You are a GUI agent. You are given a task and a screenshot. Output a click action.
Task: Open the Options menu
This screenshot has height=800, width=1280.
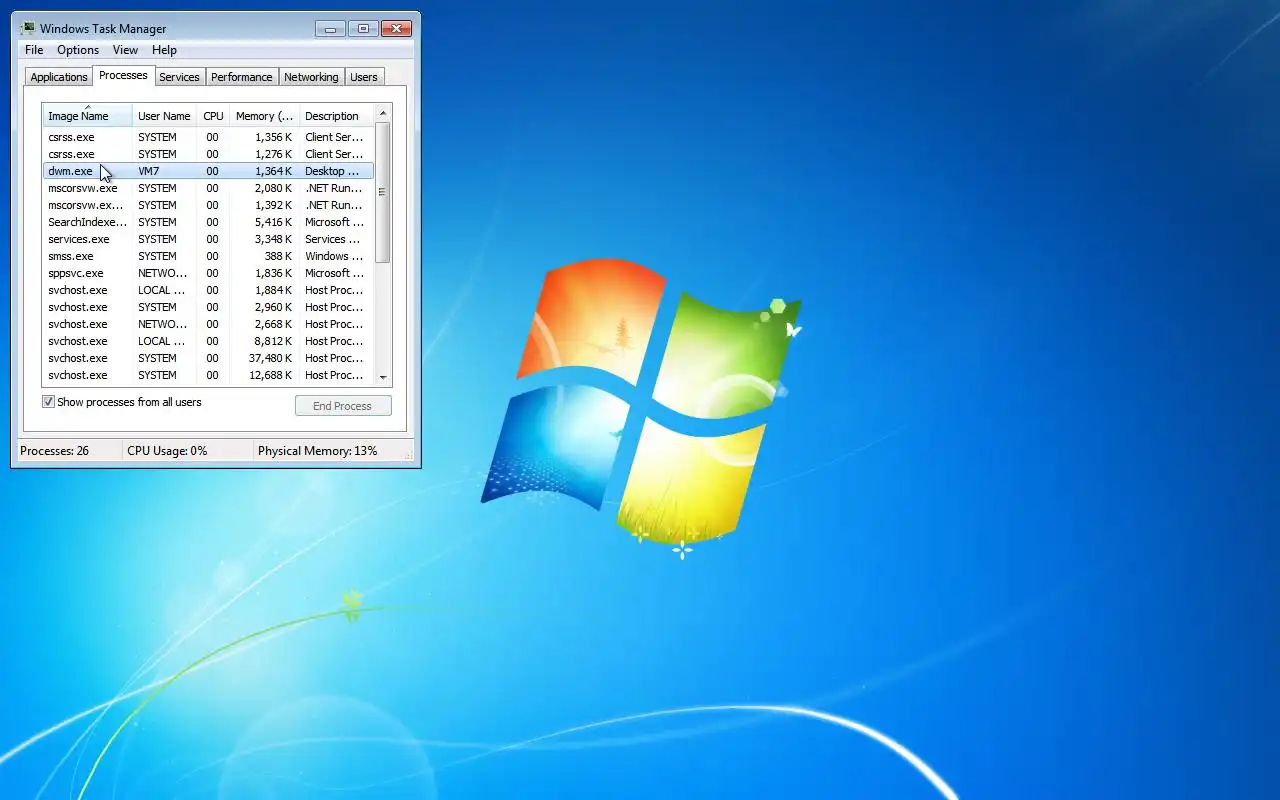(x=78, y=50)
